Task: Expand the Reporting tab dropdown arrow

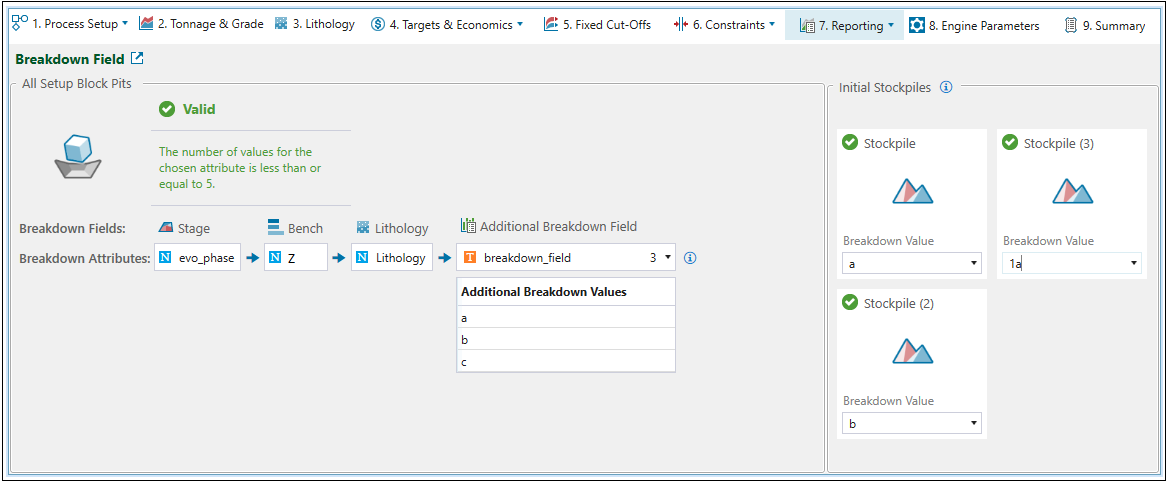Action: click(890, 25)
